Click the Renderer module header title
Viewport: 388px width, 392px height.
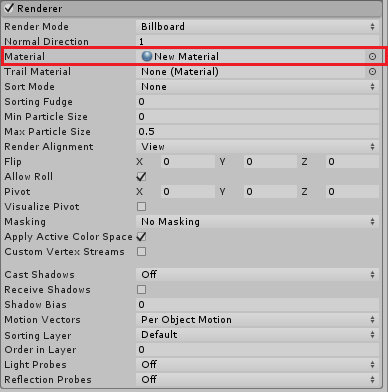click(40, 8)
